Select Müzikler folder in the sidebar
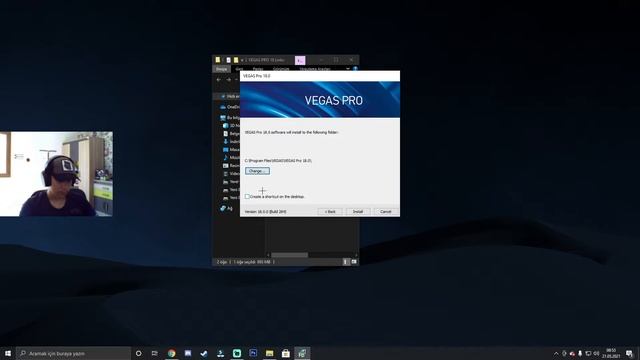This screenshot has width=640, height=360. (231, 158)
